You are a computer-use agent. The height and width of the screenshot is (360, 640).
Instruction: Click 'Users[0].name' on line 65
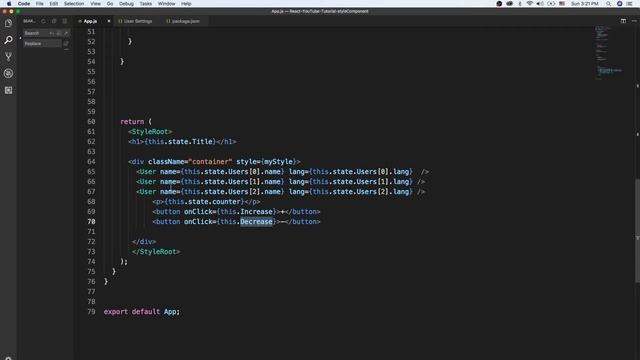tap(254, 171)
